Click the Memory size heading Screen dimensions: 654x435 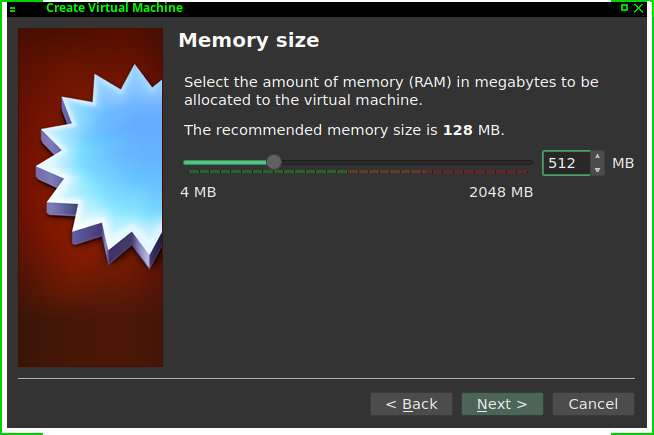248,41
